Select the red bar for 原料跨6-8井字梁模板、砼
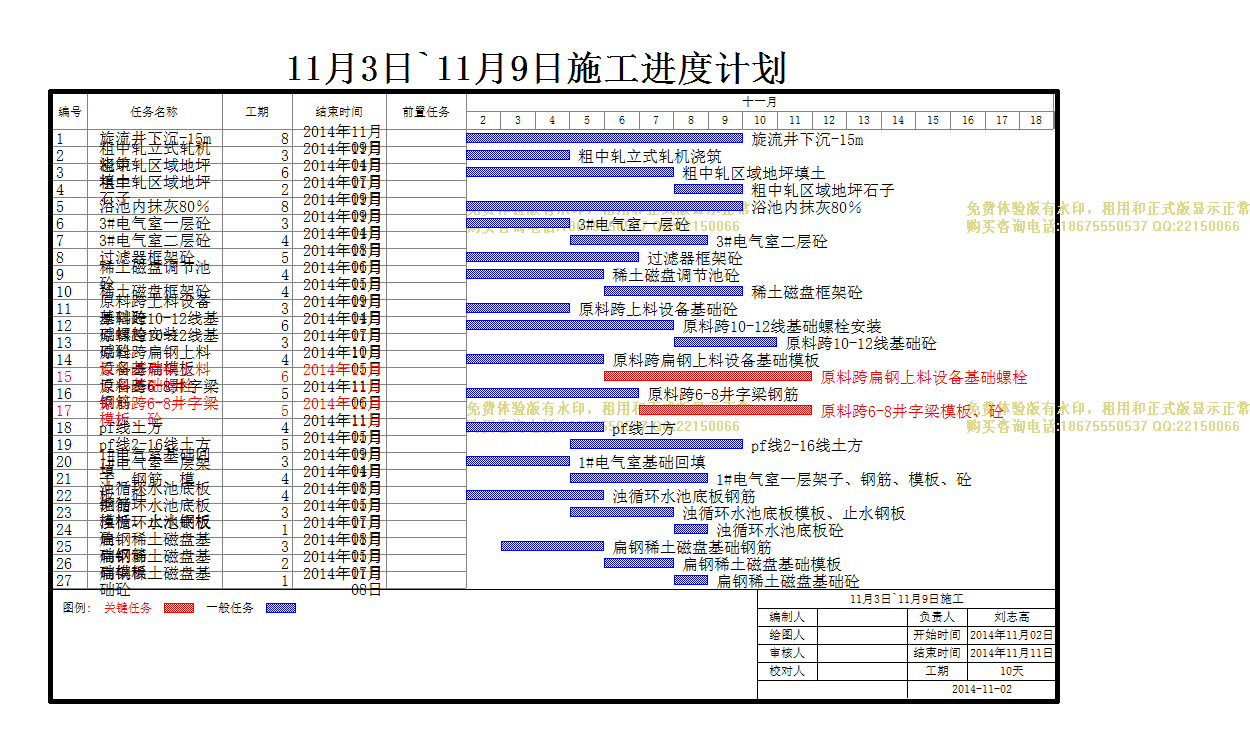Image resolution: width=1250 pixels, height=750 pixels. 725,410
